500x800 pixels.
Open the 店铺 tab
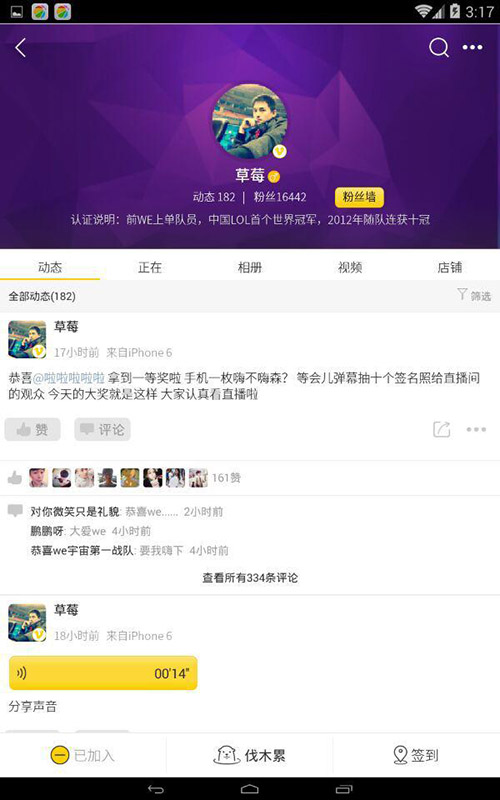(449, 267)
